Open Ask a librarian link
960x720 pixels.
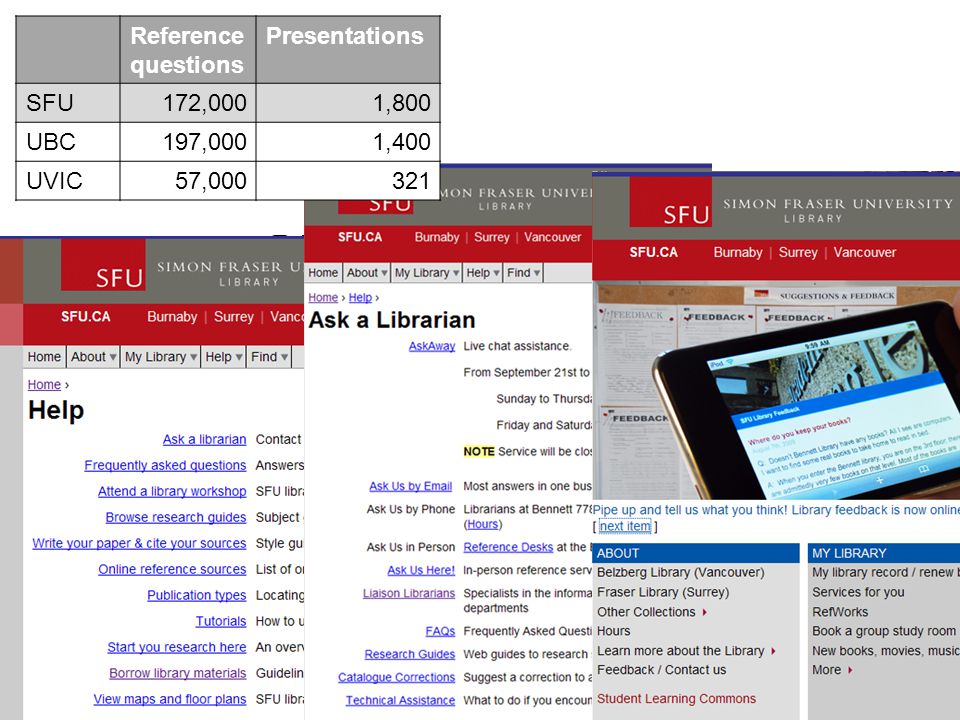[204, 440]
